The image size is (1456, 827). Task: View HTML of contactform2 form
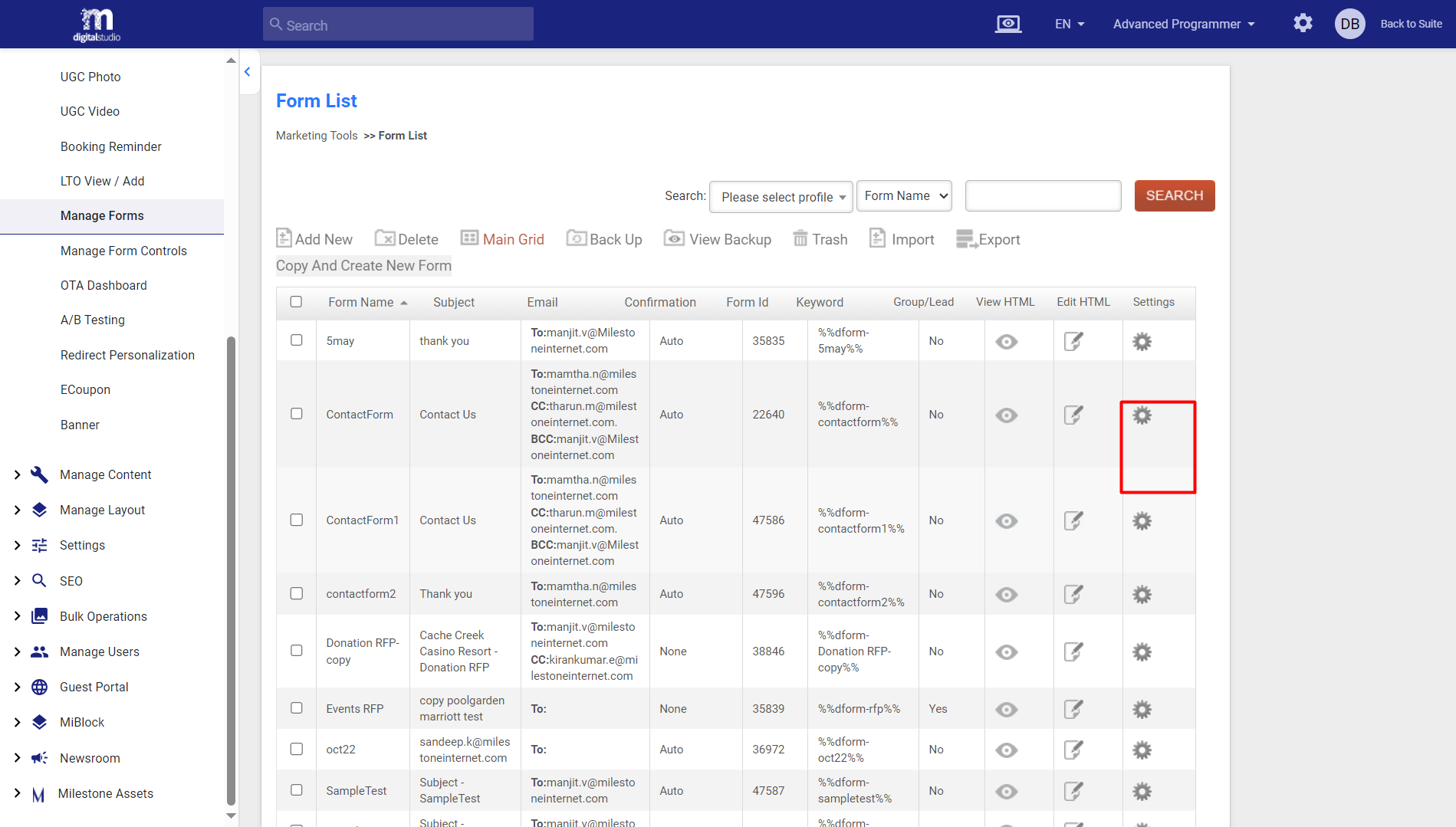(1007, 594)
